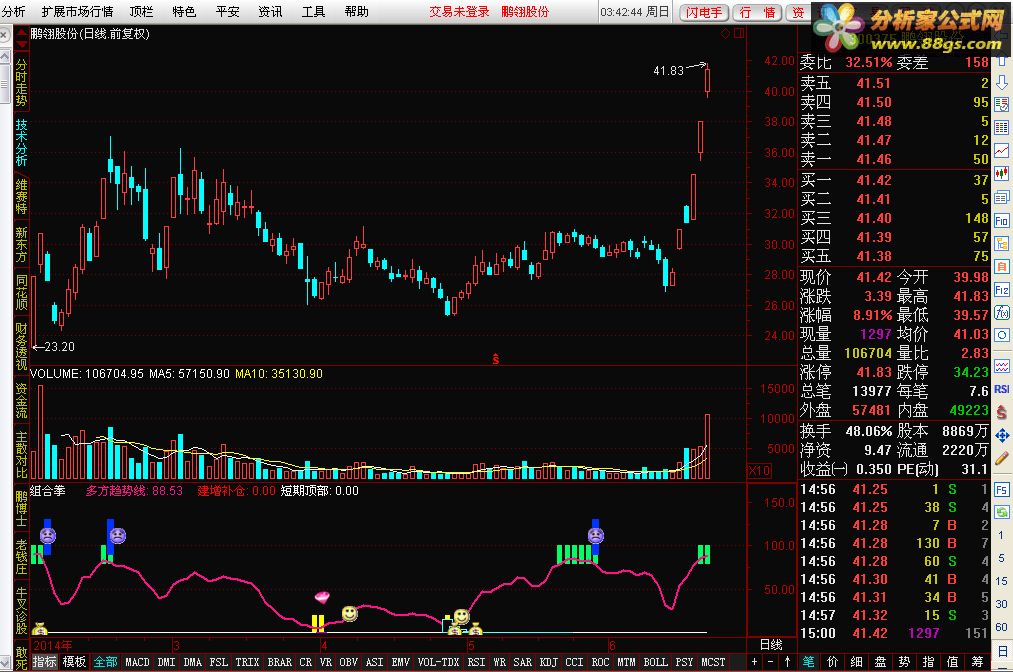Click the pink diamond marker on indicator chart
This screenshot has width=1013, height=672.
tap(322, 596)
